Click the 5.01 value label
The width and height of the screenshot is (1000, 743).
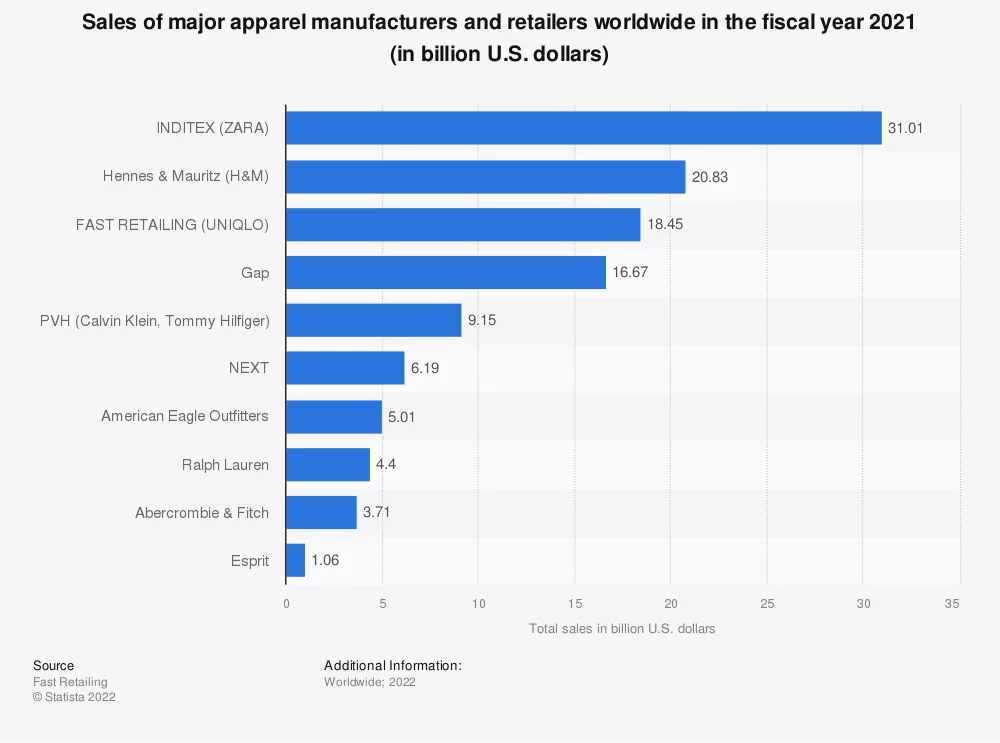pyautogui.click(x=402, y=417)
